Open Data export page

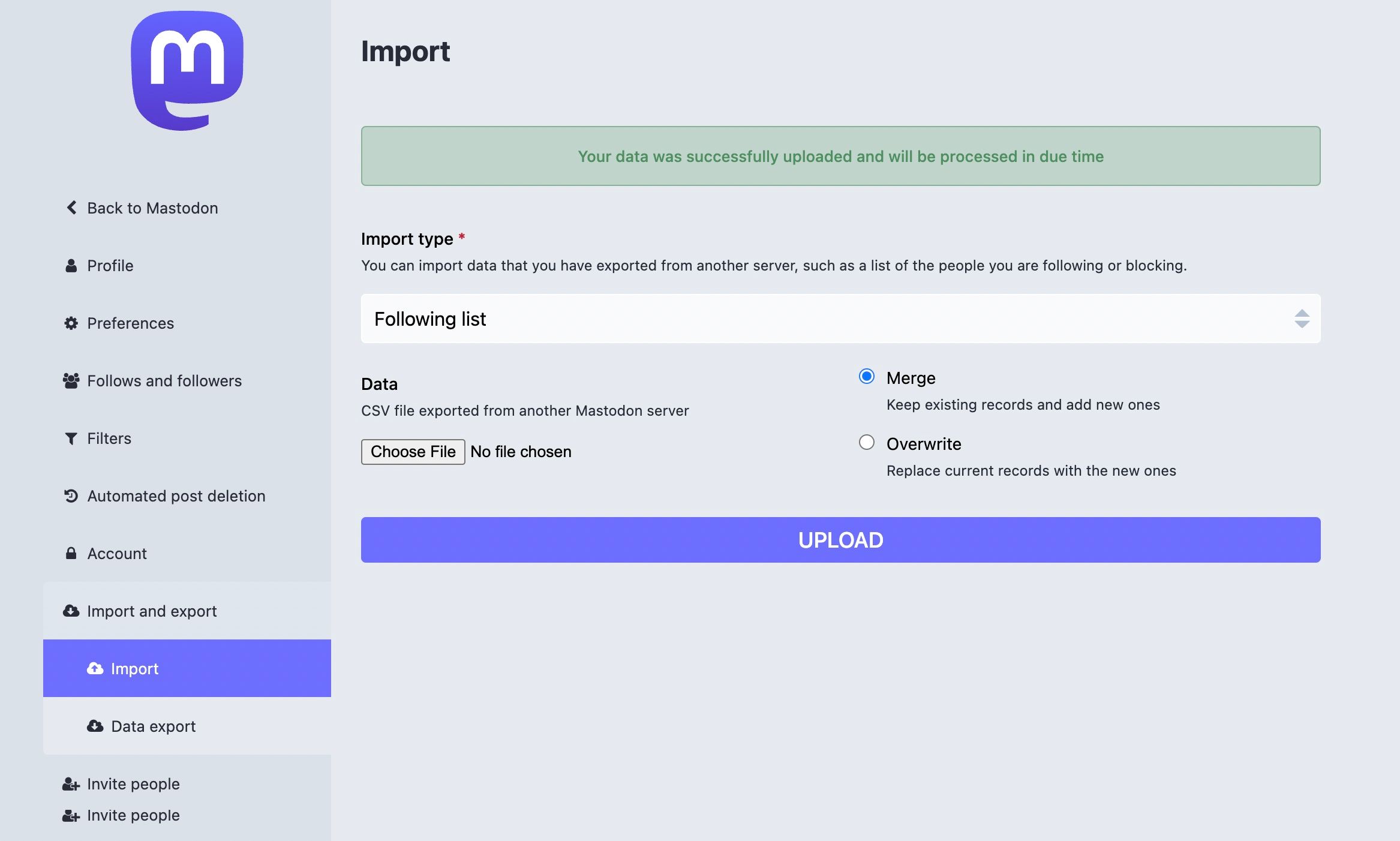[x=153, y=726]
